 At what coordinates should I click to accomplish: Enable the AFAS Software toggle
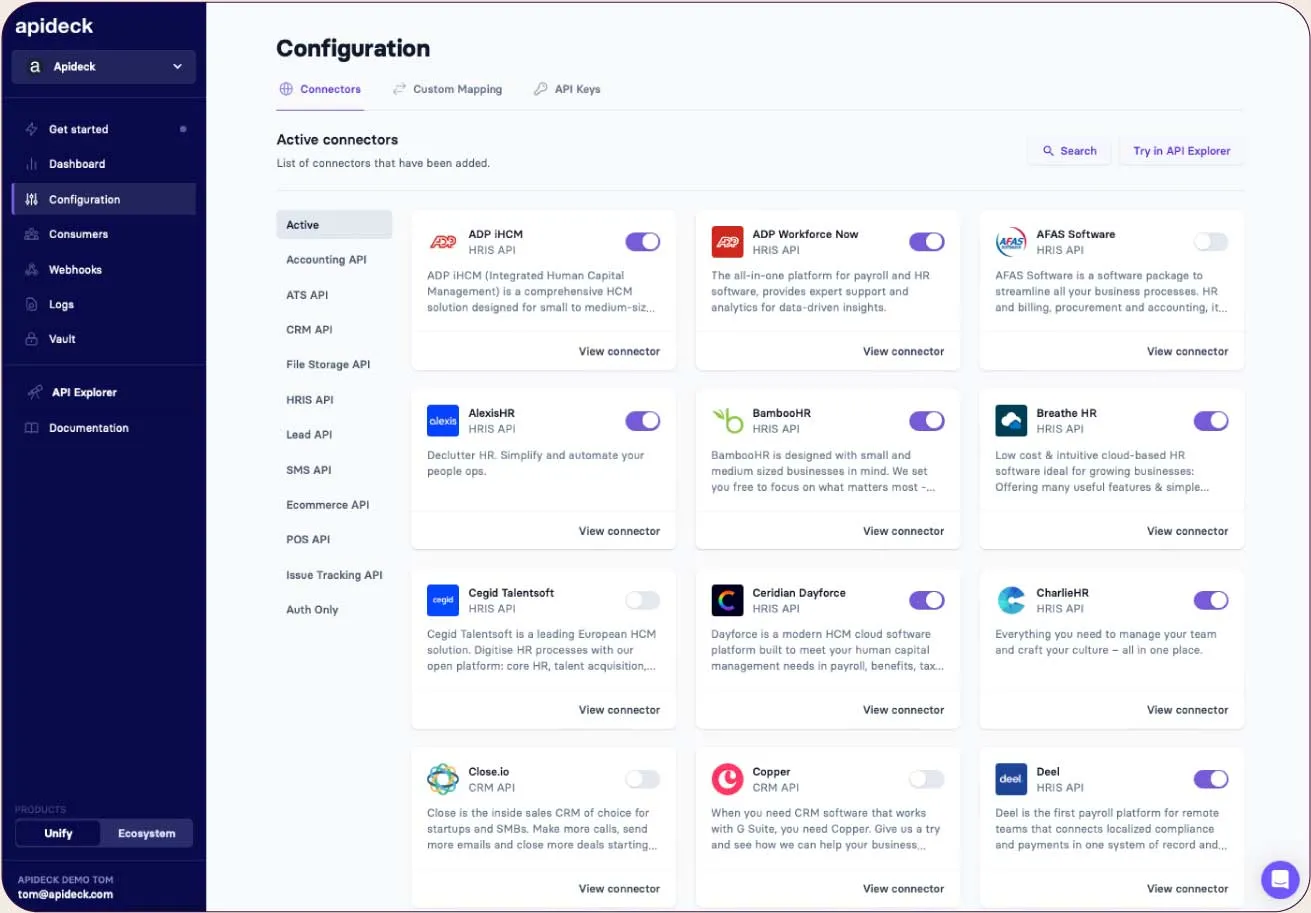[x=1211, y=242]
